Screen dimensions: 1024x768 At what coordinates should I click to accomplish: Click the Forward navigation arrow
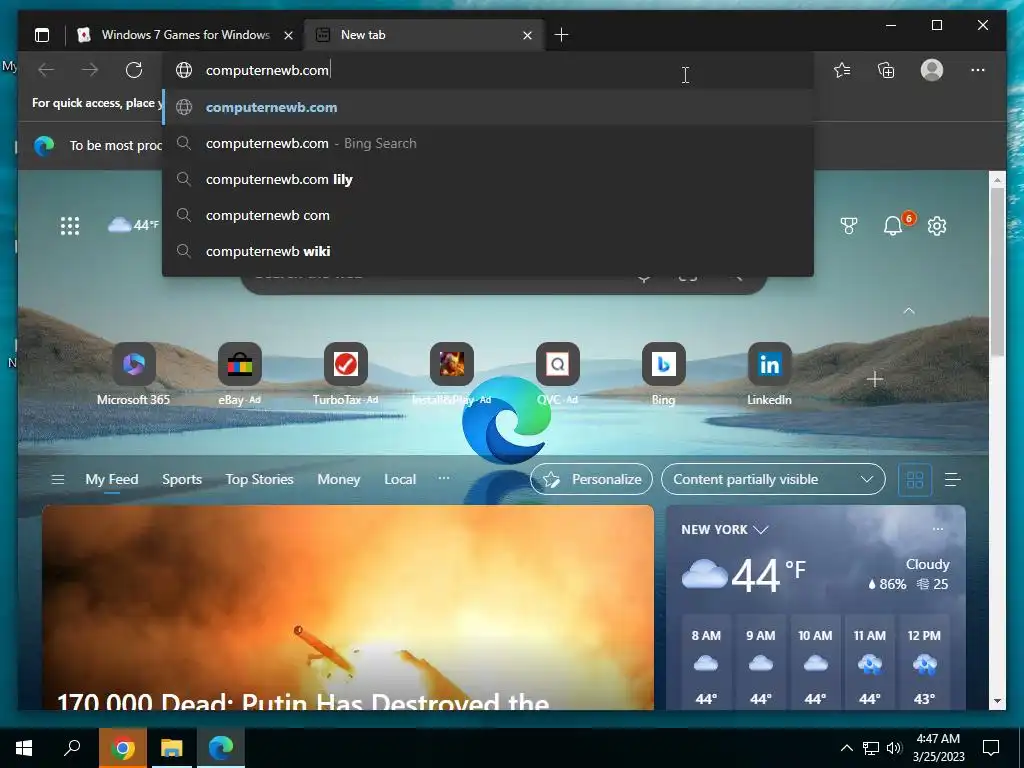point(90,70)
